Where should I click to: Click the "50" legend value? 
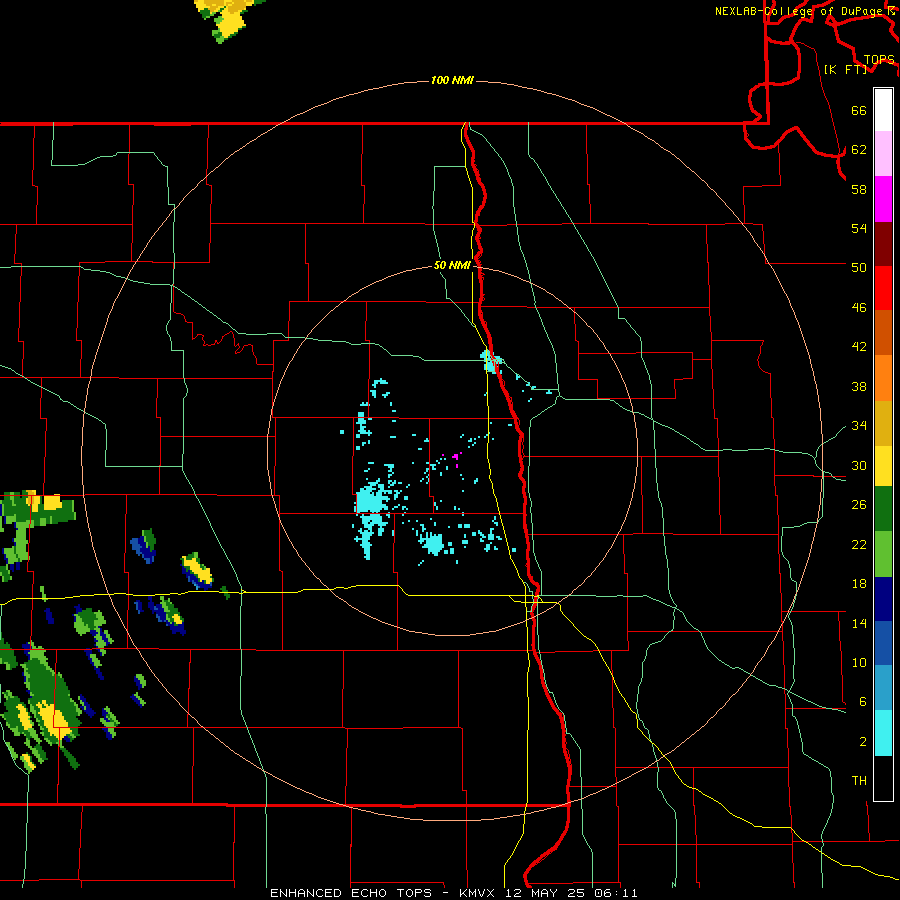[859, 267]
